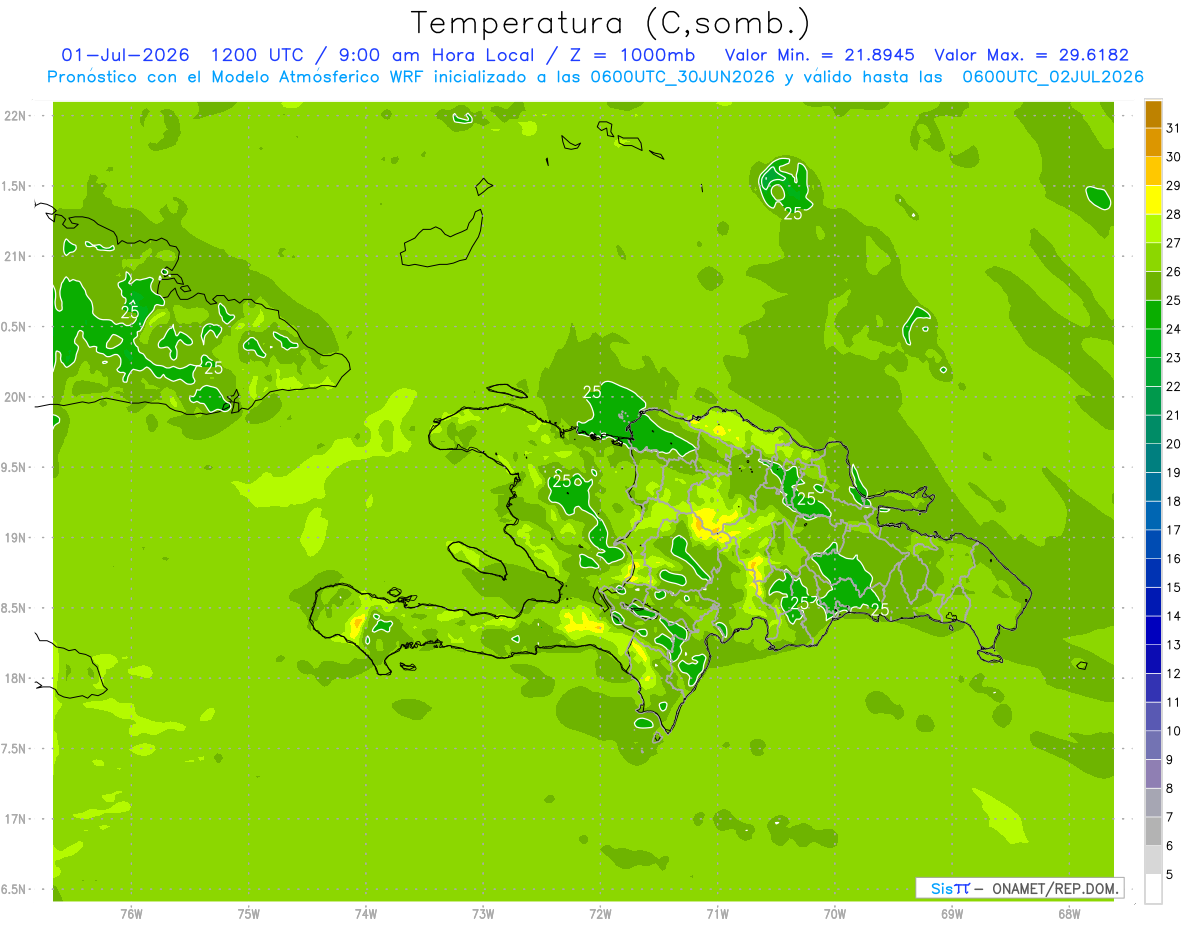Screen dimensions: 1200x927
Task: Click the '20N' latitude axis label
Action: coord(16,397)
